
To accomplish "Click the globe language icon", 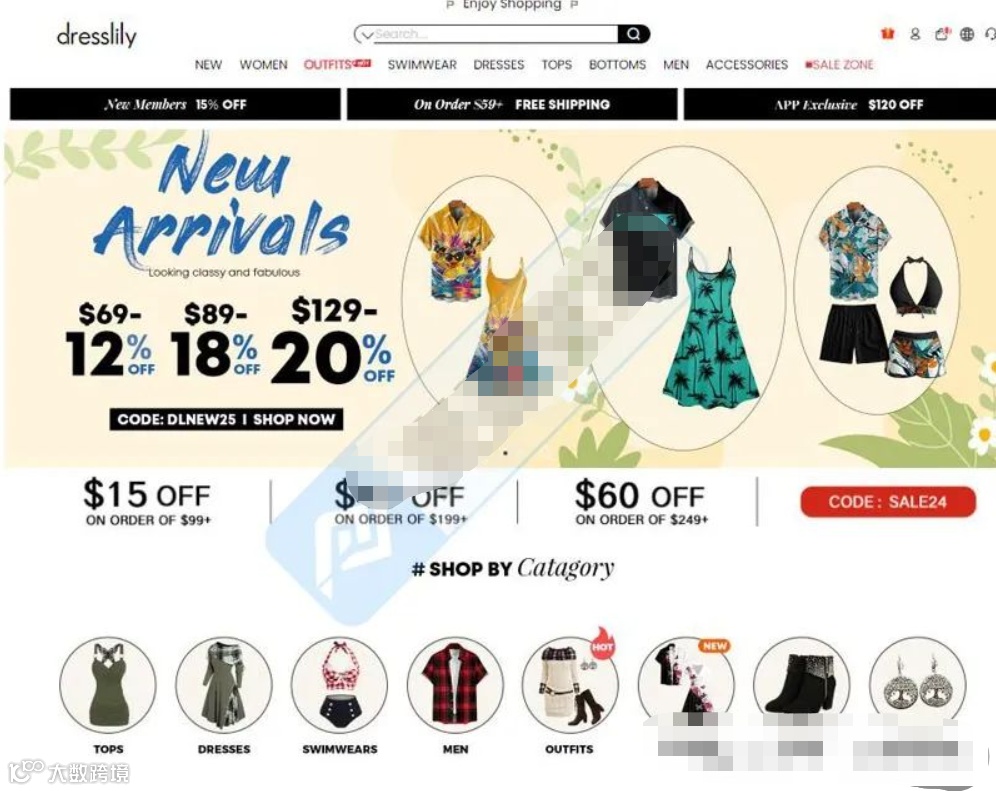I will tap(967, 34).
